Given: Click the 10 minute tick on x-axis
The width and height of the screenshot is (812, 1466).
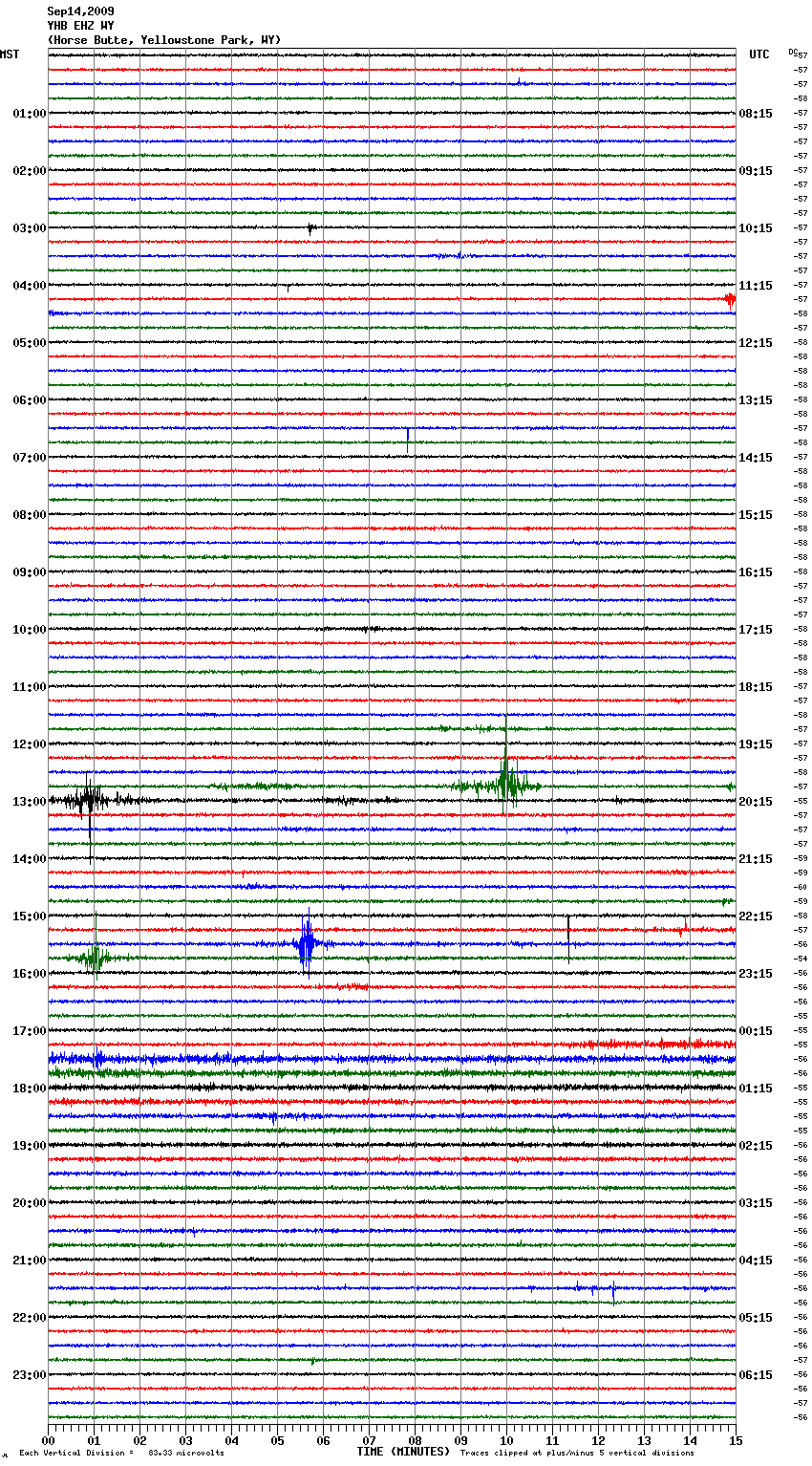Looking at the screenshot, I should pos(506,1440).
